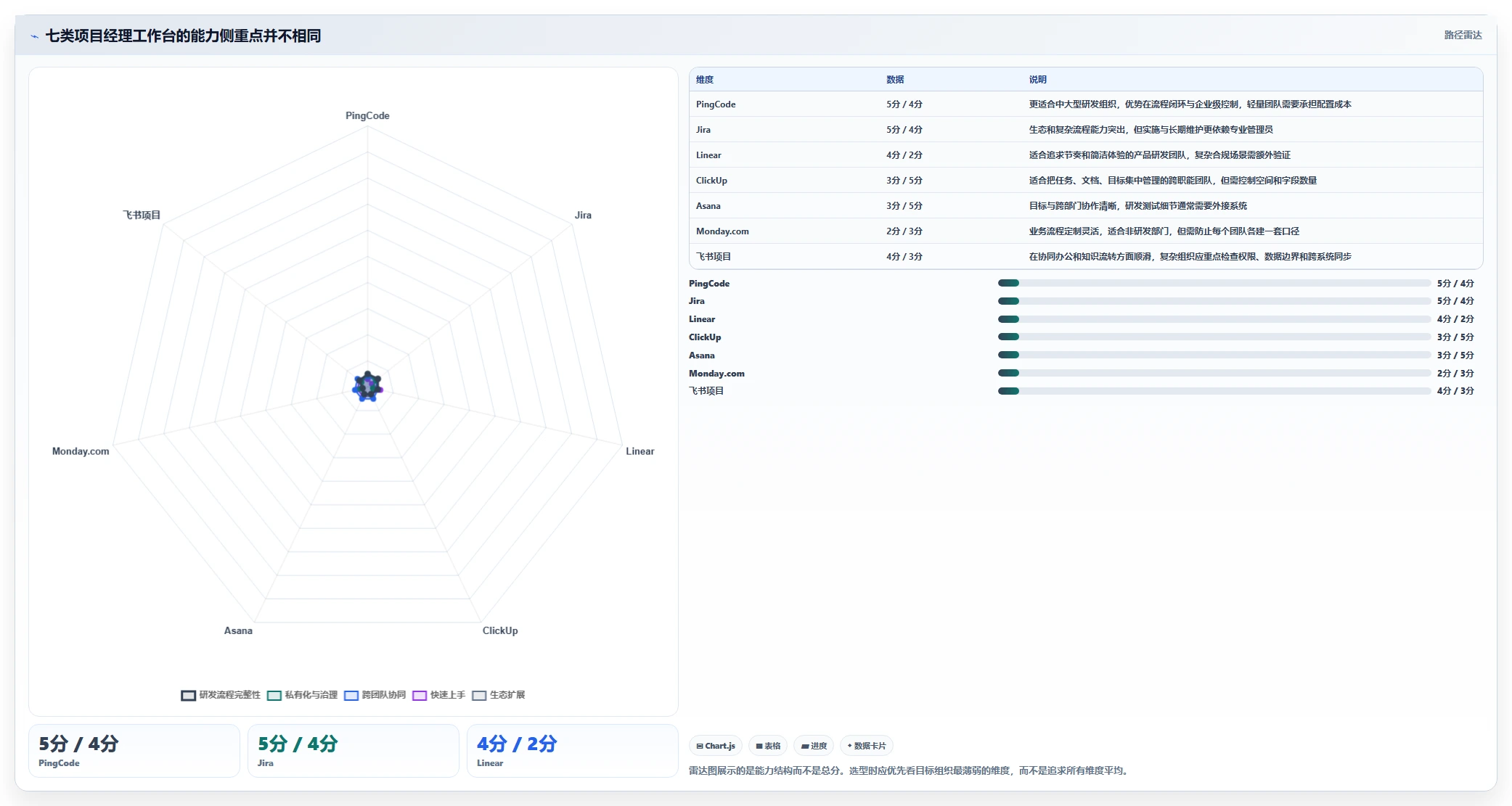Click the 数据 table column header
1512x806 pixels.
click(x=895, y=80)
